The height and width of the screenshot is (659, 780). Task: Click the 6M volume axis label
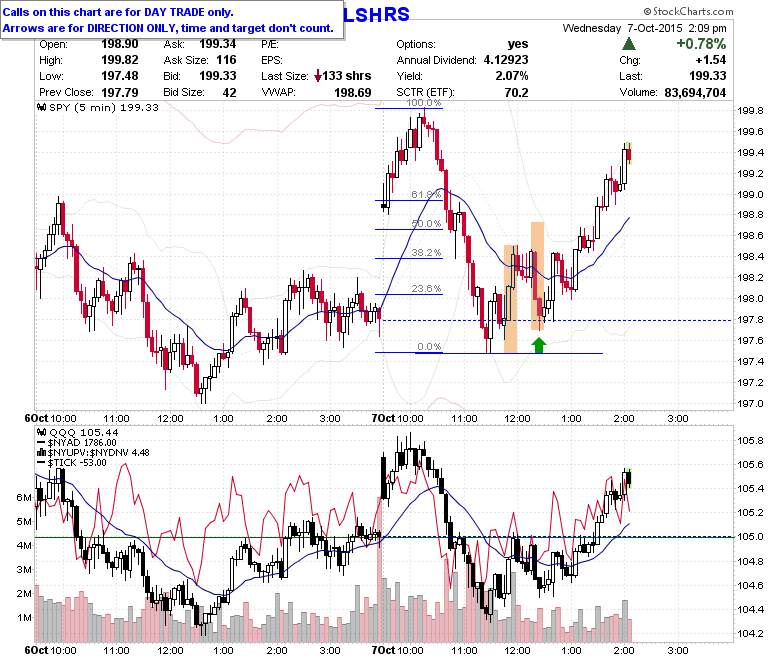pyautogui.click(x=24, y=497)
